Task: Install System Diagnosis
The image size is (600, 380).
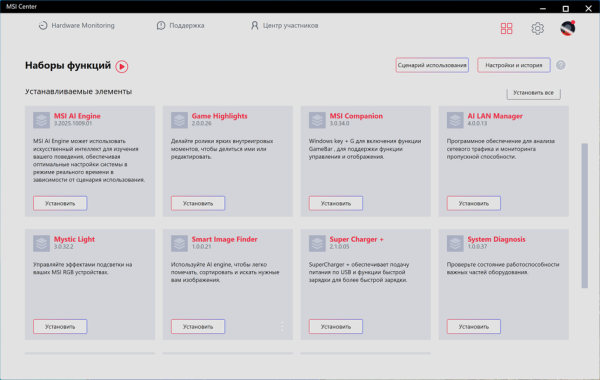Action: point(474,326)
